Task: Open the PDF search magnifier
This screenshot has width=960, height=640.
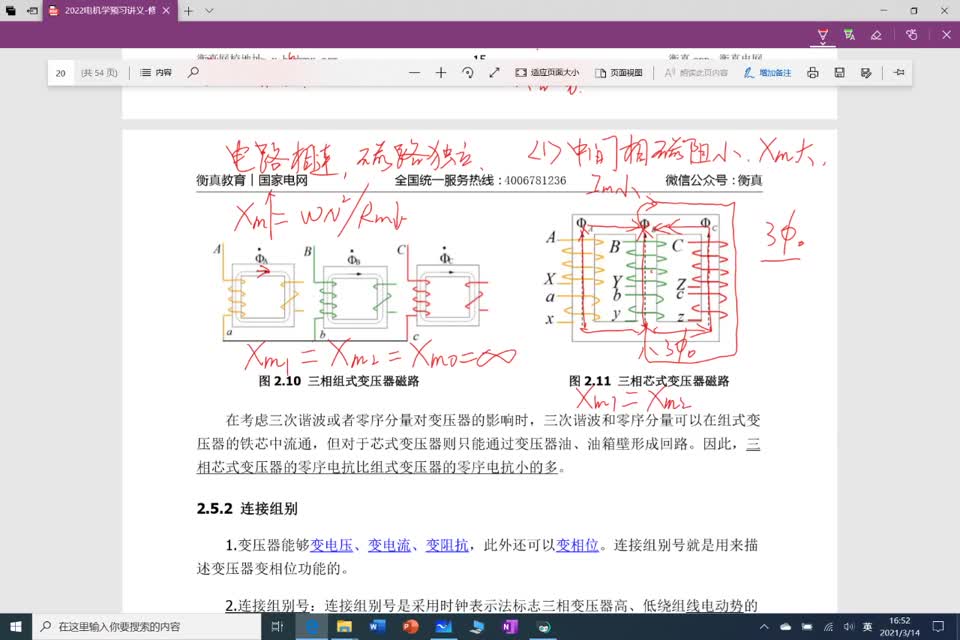Action: 193,72
